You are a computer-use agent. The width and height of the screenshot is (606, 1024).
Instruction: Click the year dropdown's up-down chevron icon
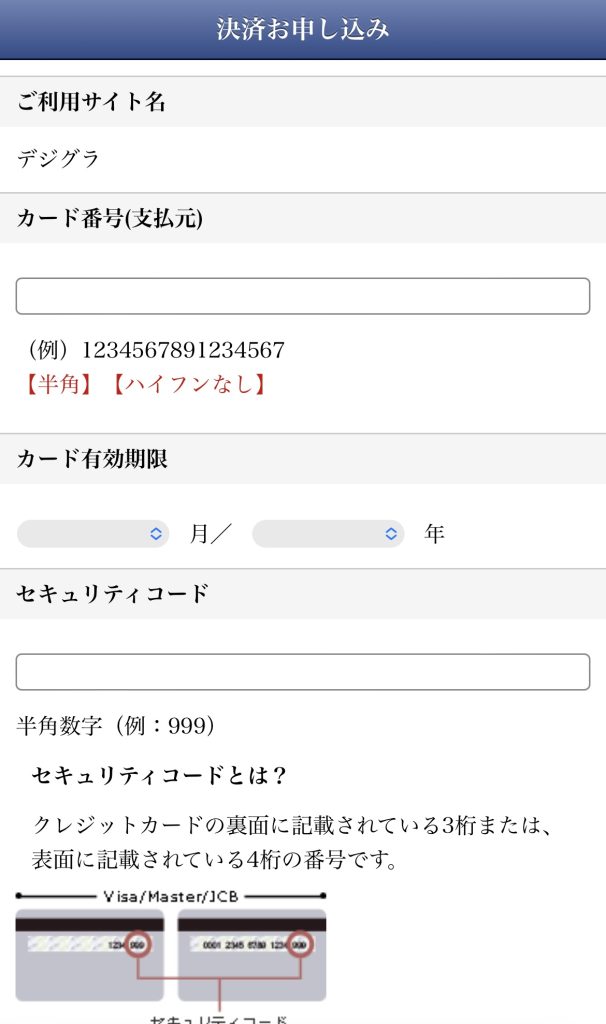pyautogui.click(x=391, y=534)
